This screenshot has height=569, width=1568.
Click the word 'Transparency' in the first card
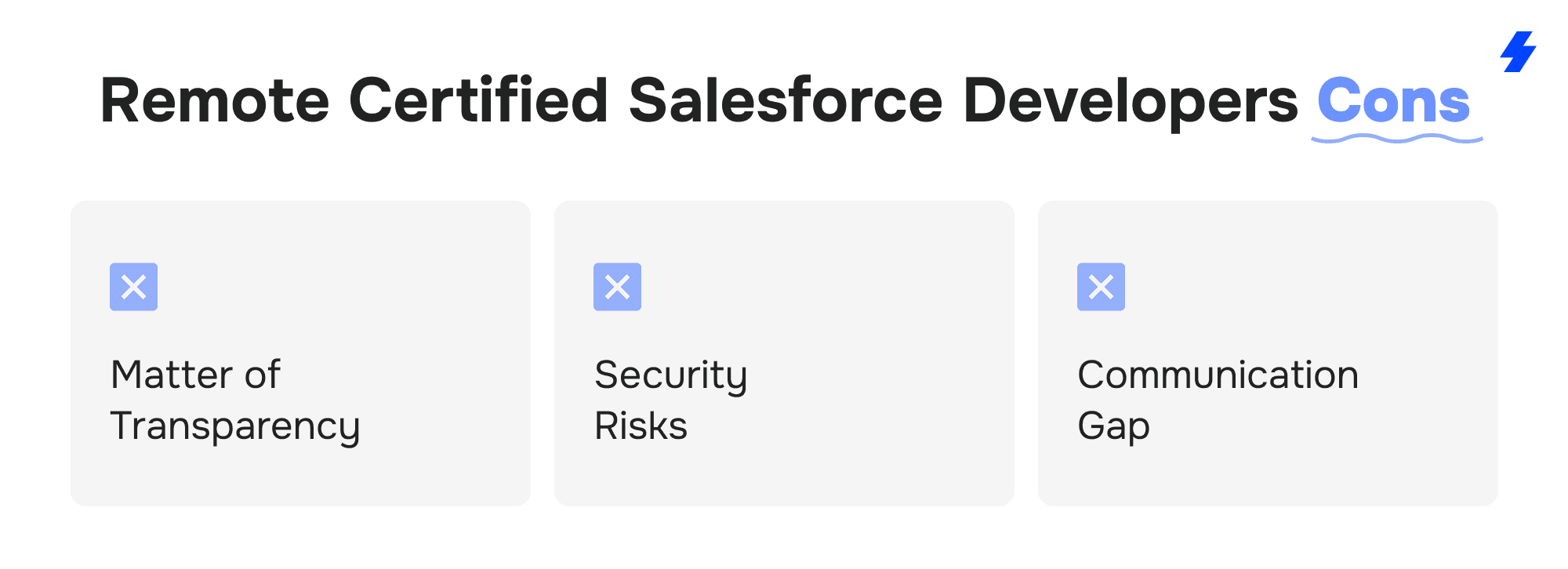coord(235,426)
